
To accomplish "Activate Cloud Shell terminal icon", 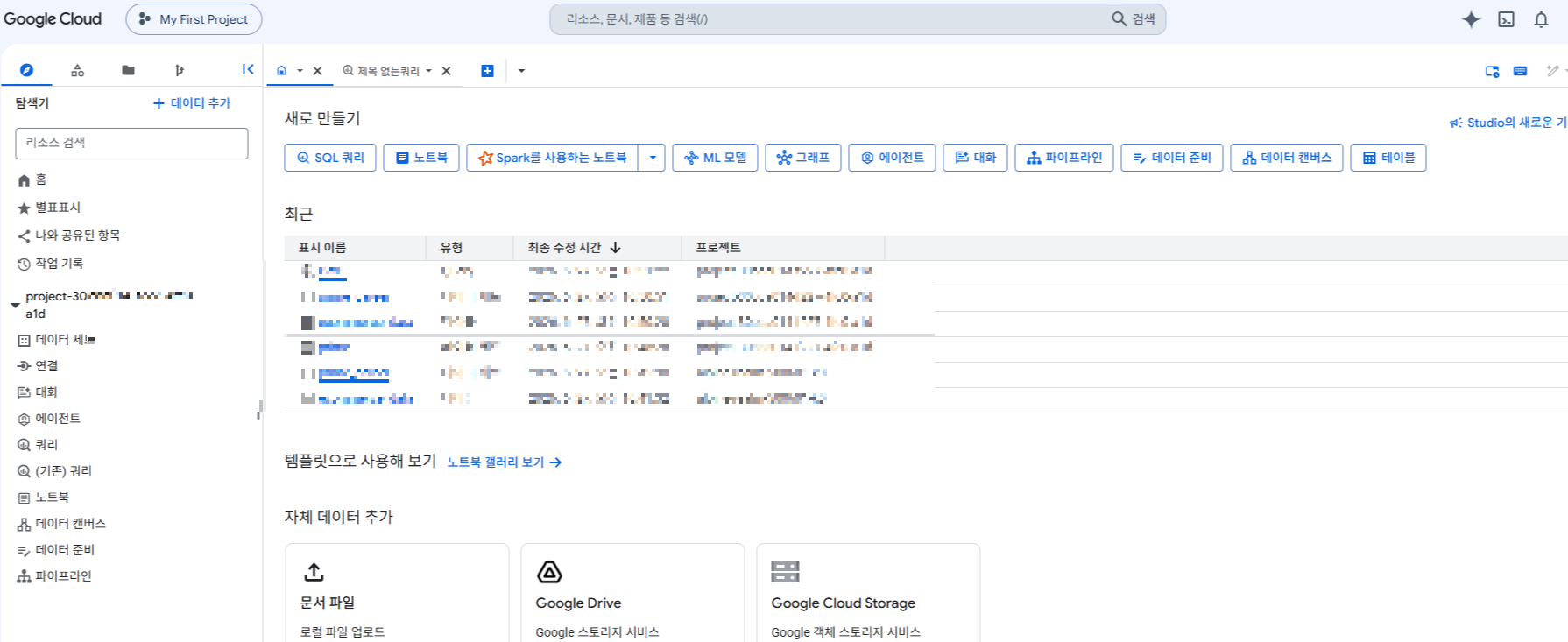I will pyautogui.click(x=1506, y=19).
